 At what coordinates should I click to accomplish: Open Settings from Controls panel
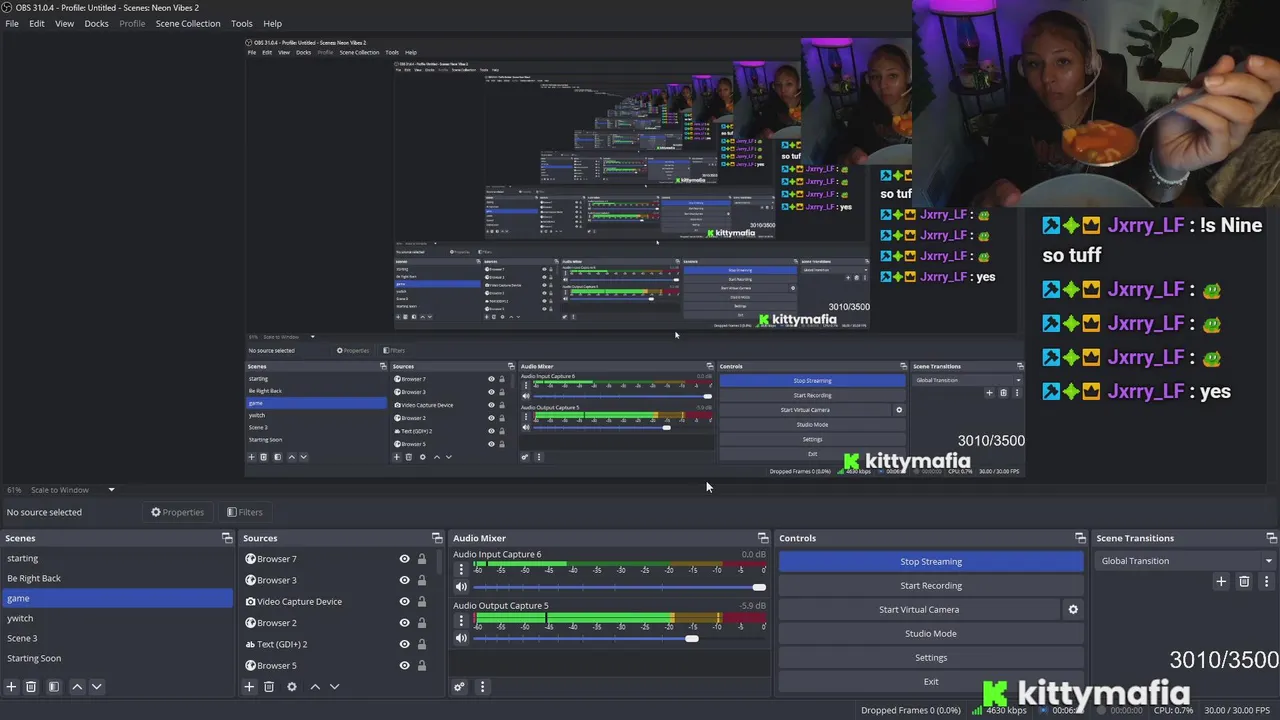point(931,658)
